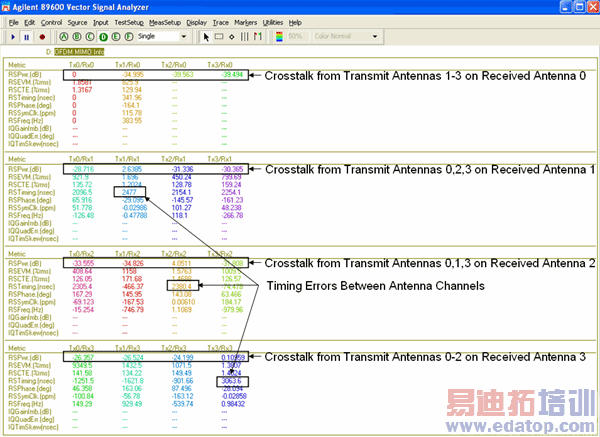The height and width of the screenshot is (437, 600).
Task: Choose the arrow pointer tool
Action: (x=206, y=37)
